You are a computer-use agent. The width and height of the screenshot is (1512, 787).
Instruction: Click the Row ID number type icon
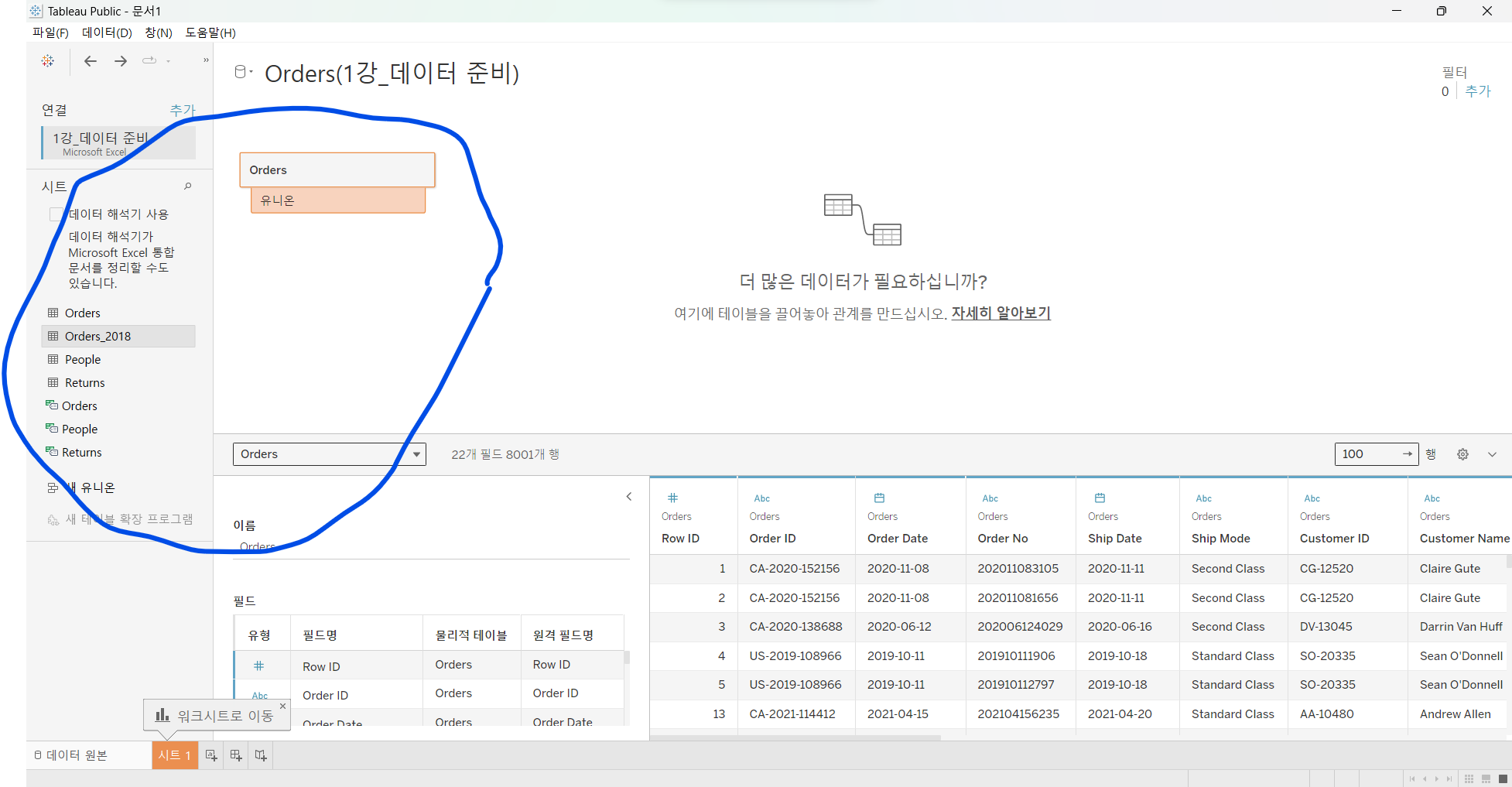click(x=673, y=498)
